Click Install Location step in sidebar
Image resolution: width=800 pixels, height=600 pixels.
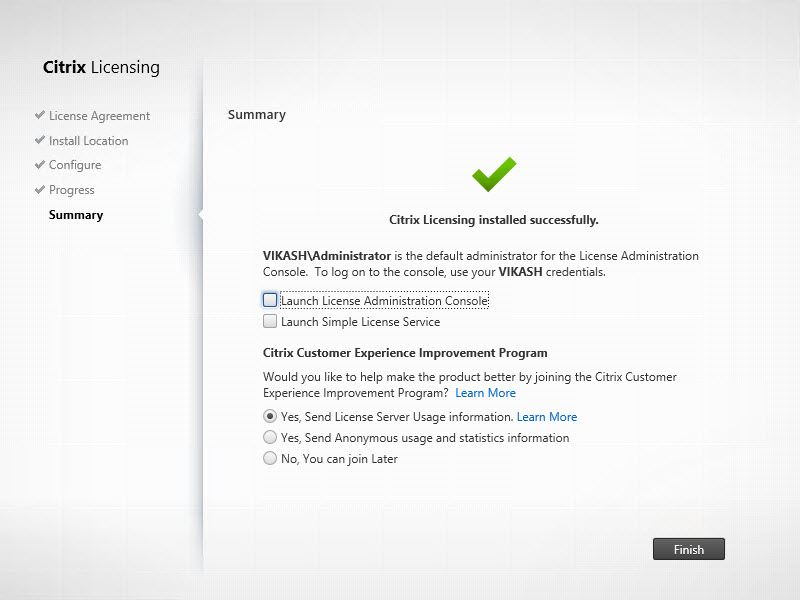[x=88, y=141]
